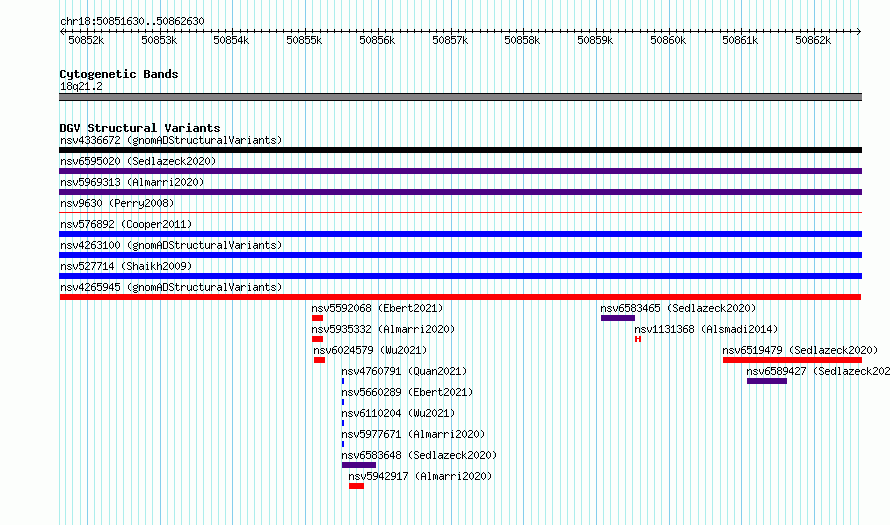Select nsv6110204 (Wu2021) label
This screenshot has width=890, height=525.
[398, 413]
